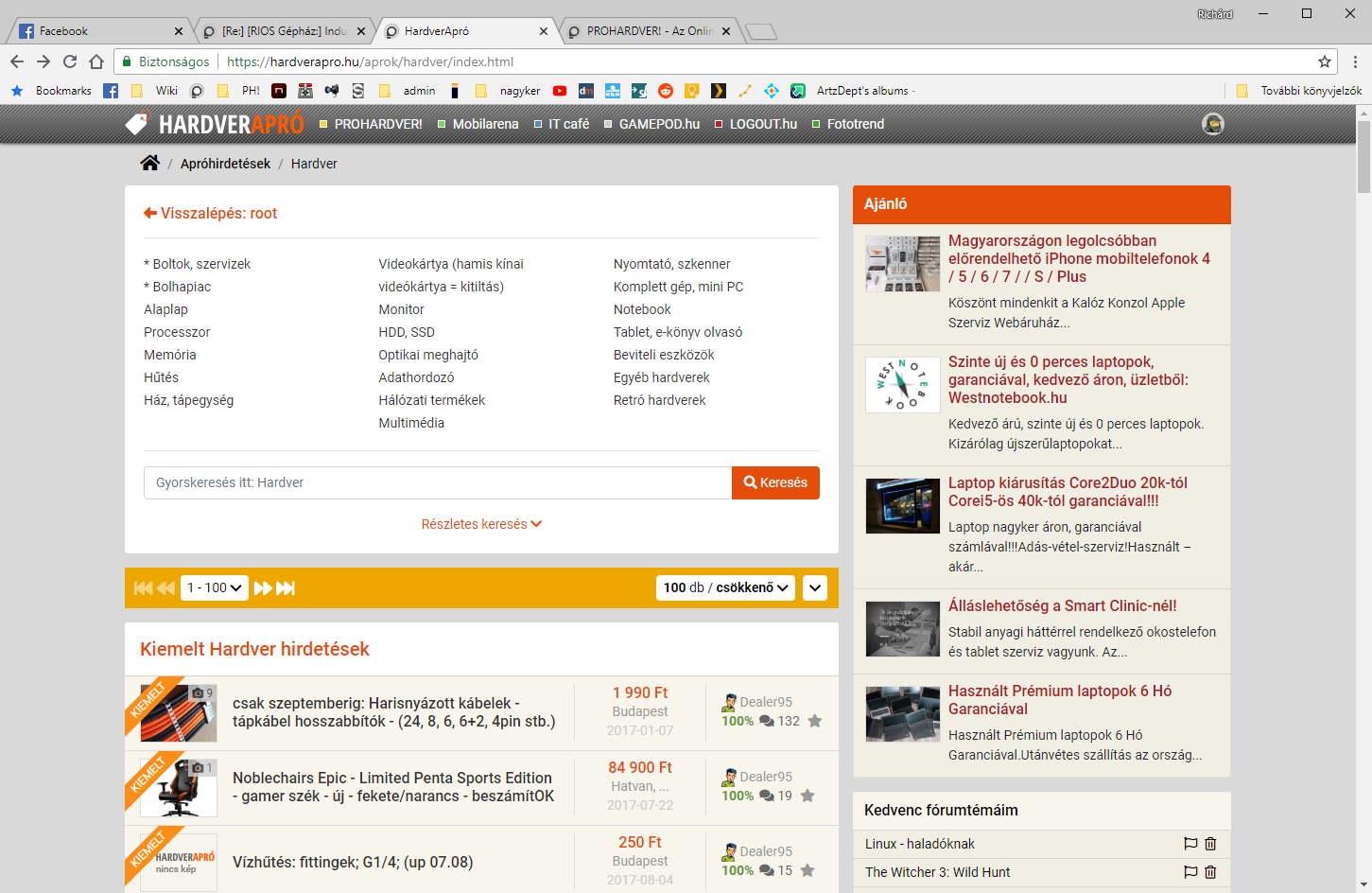
Task: Jump to last page of listings
Action: point(286,587)
